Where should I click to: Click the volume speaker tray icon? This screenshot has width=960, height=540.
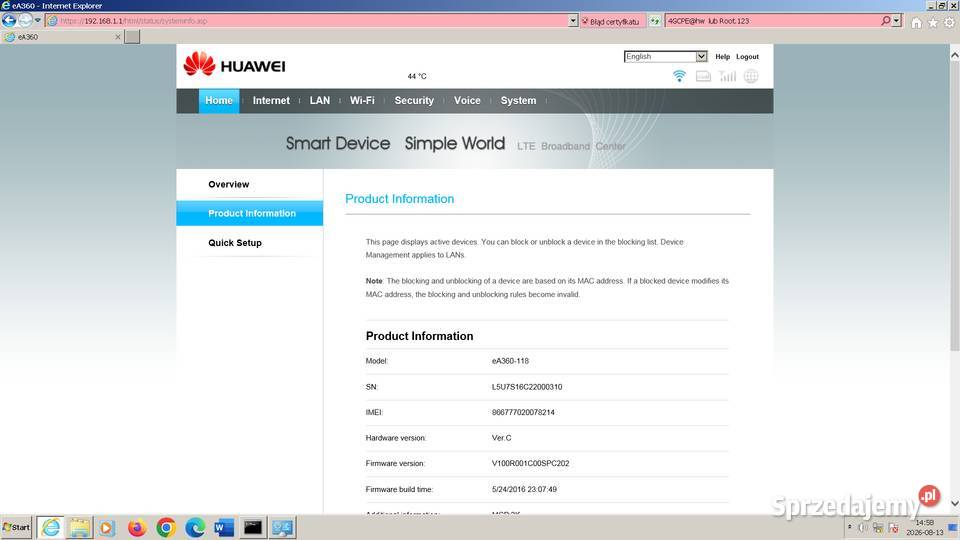862,527
